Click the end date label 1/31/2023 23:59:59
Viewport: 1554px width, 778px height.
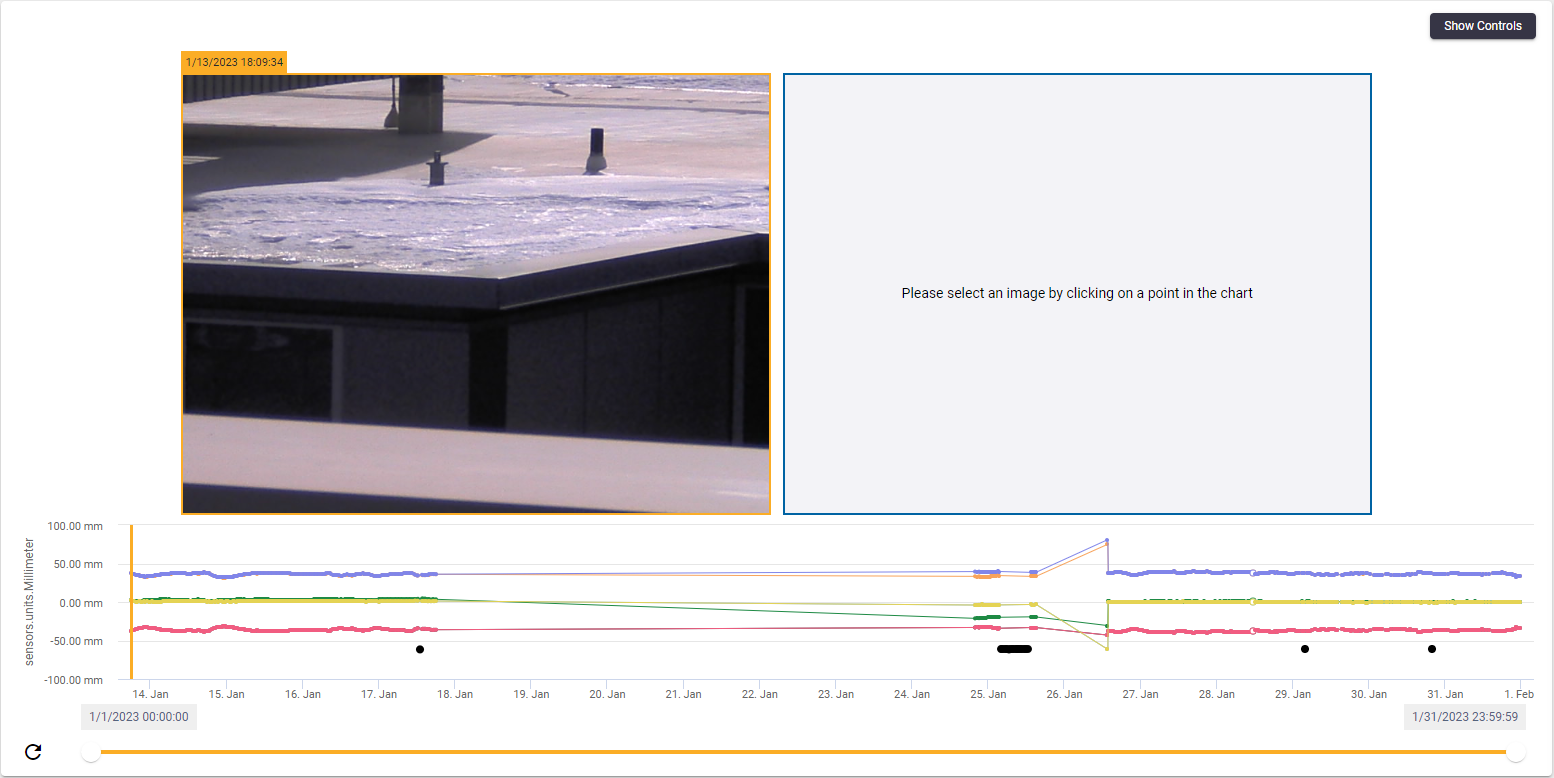(1465, 717)
